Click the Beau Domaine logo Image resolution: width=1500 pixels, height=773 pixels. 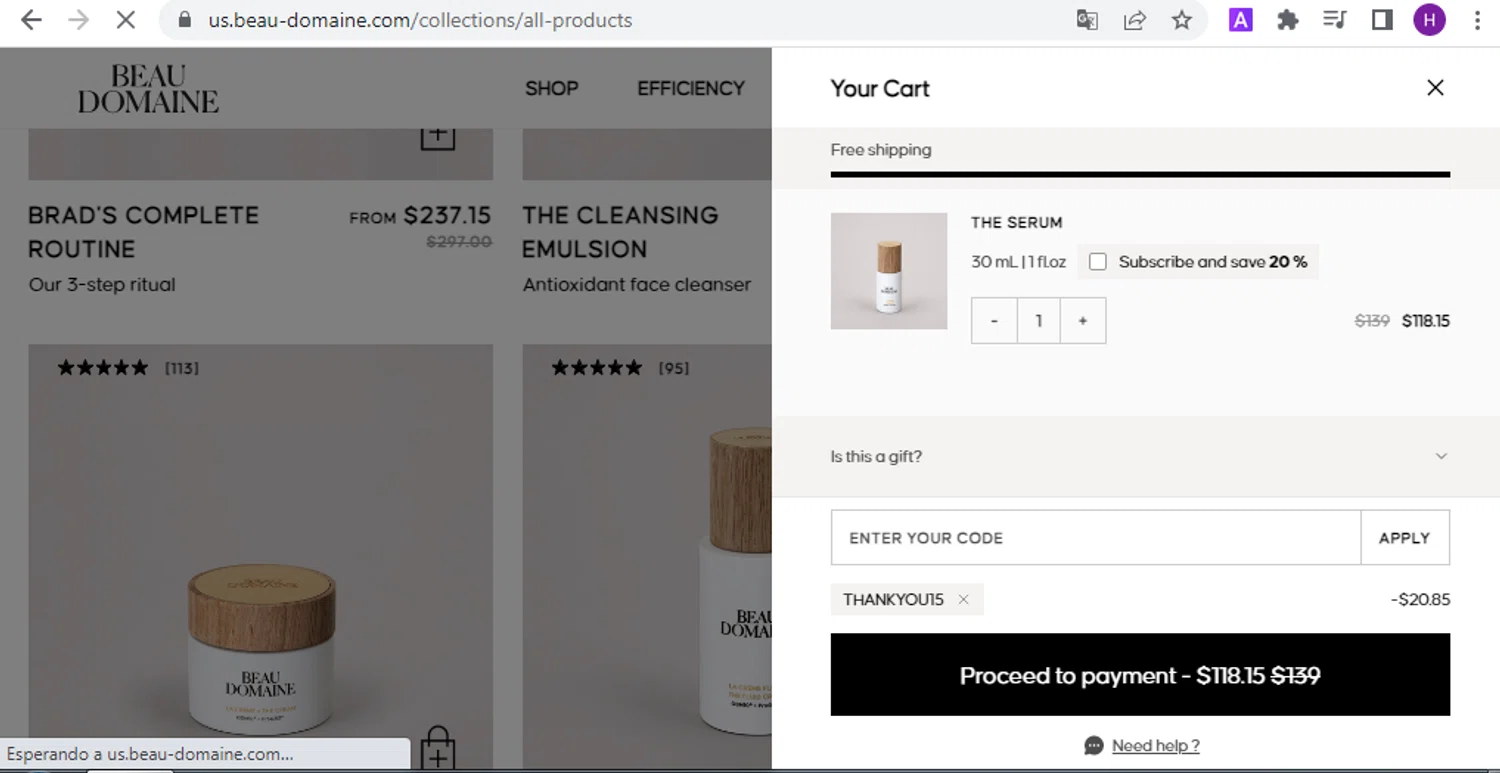point(148,88)
